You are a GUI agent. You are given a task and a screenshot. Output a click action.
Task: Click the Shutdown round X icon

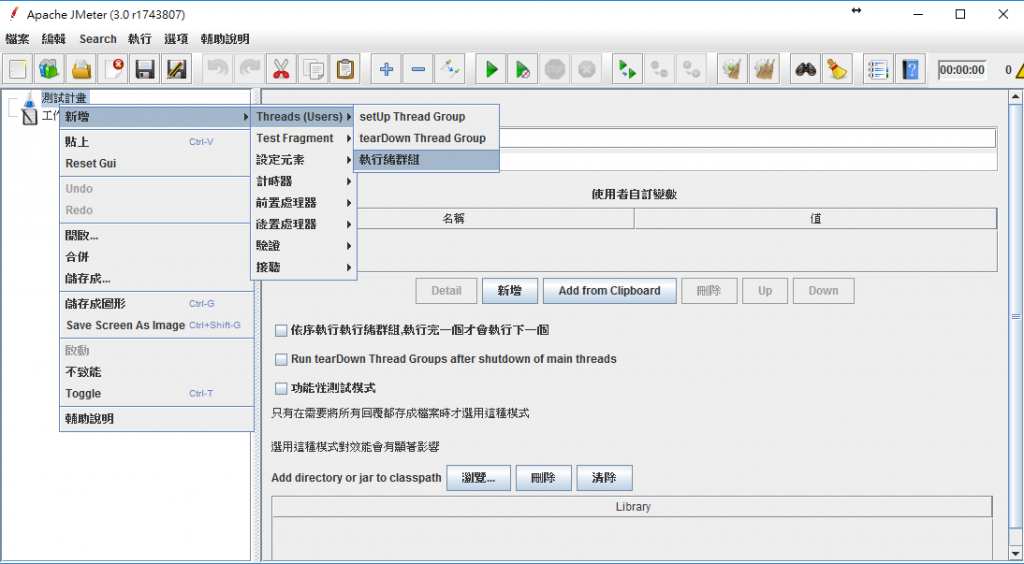click(586, 69)
